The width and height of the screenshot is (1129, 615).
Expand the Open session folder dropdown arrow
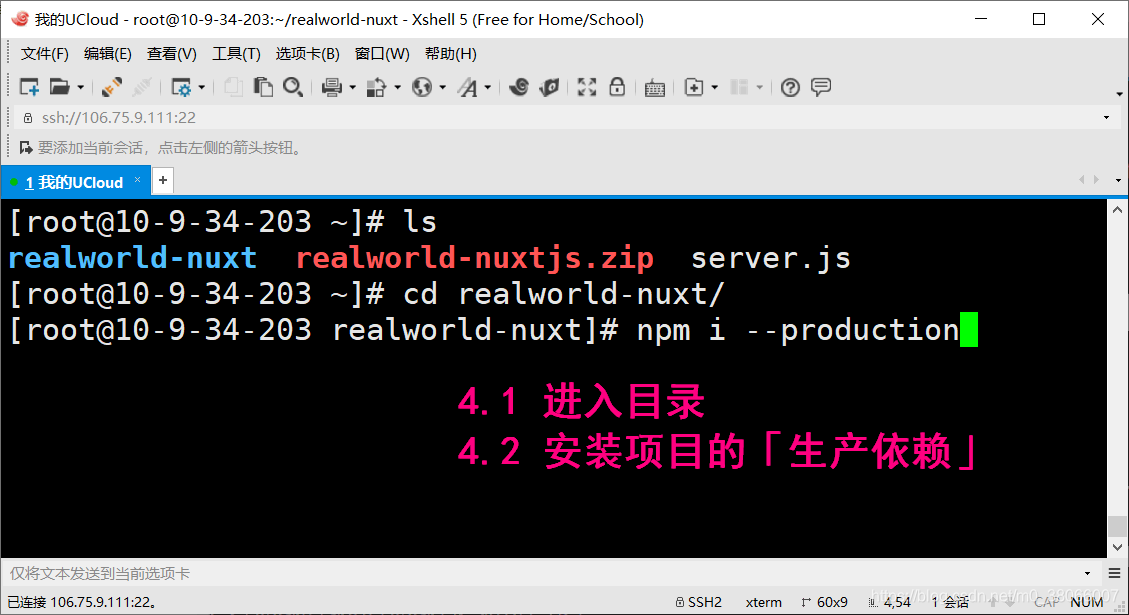[81, 88]
